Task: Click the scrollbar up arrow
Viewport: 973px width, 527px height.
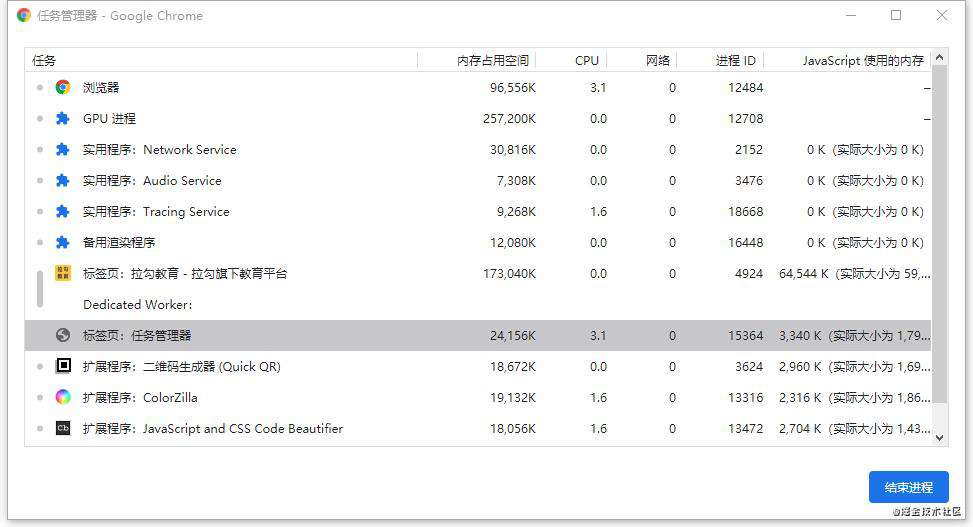Action: tap(939, 58)
